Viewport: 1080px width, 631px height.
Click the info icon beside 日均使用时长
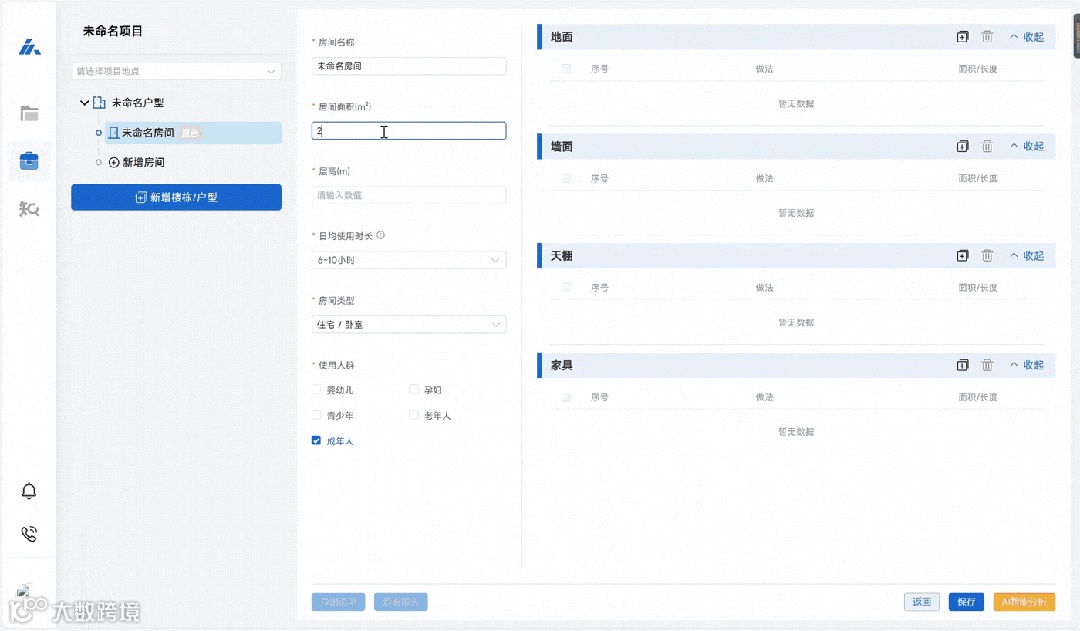coord(381,235)
